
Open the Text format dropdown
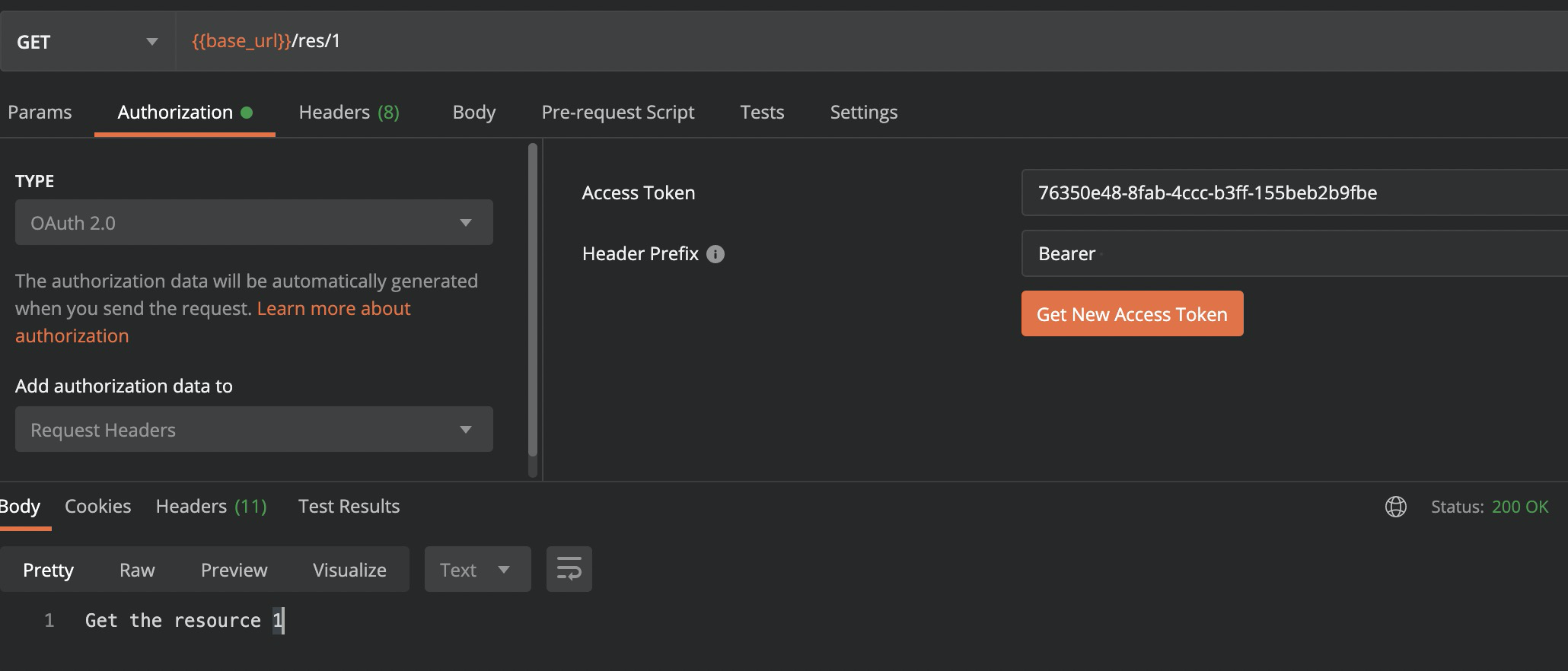[476, 570]
